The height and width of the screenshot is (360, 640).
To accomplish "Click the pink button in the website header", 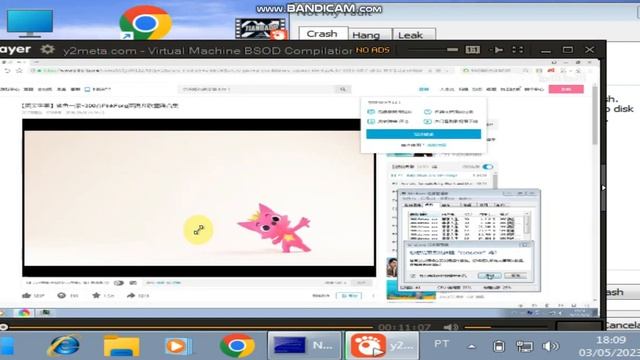I will [x=566, y=89].
